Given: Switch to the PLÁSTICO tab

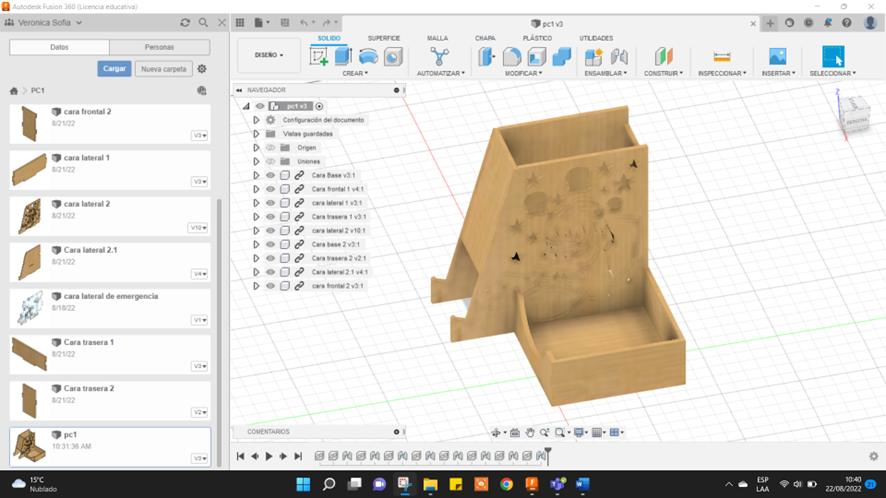Looking at the screenshot, I should point(537,38).
